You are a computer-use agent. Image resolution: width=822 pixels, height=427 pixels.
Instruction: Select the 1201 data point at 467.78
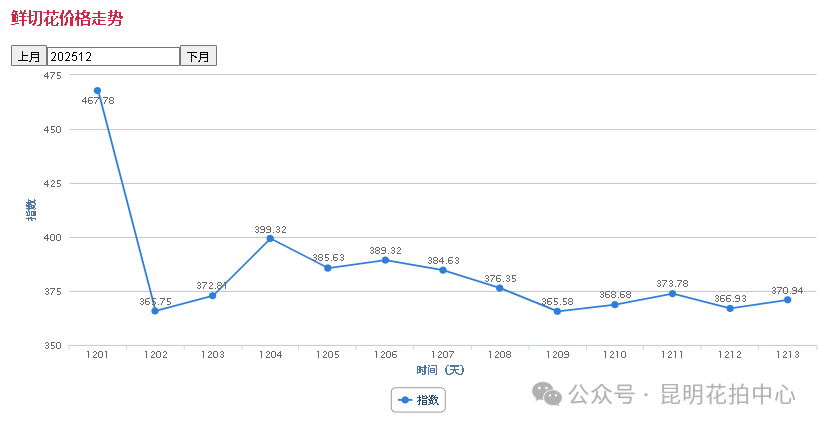(x=97, y=91)
